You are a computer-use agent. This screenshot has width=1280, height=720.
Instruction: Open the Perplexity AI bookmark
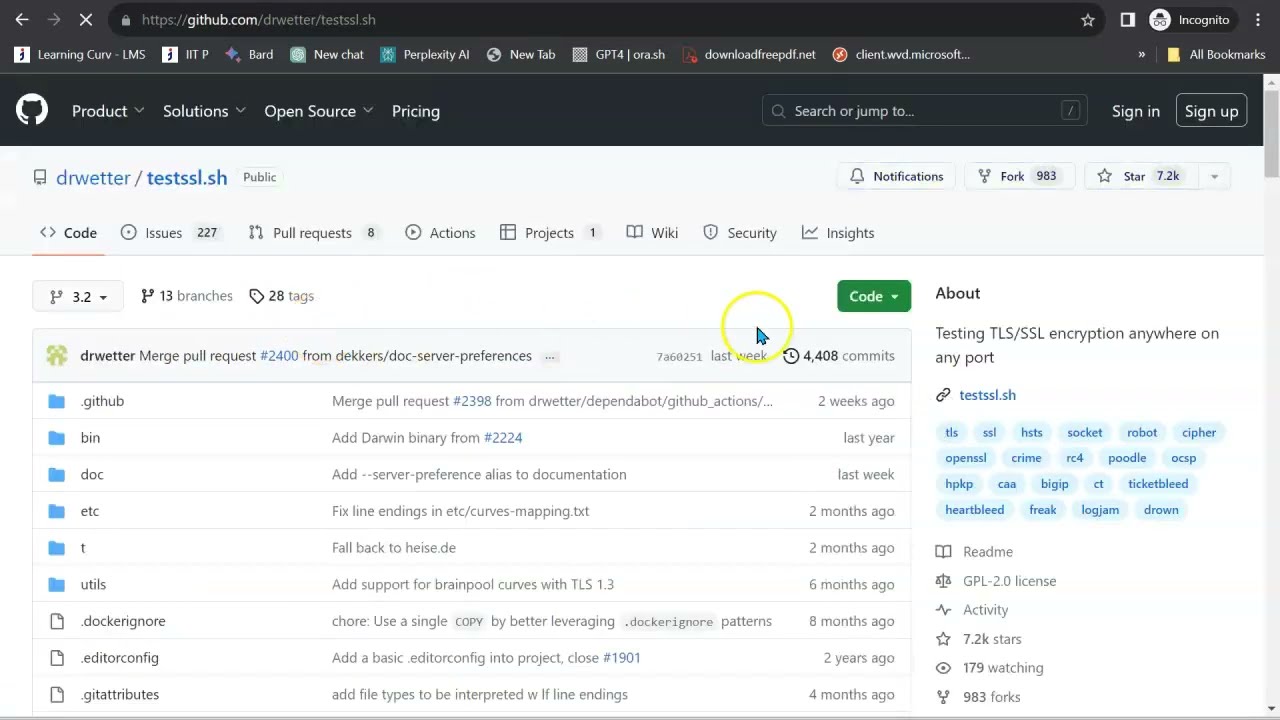tap(425, 55)
